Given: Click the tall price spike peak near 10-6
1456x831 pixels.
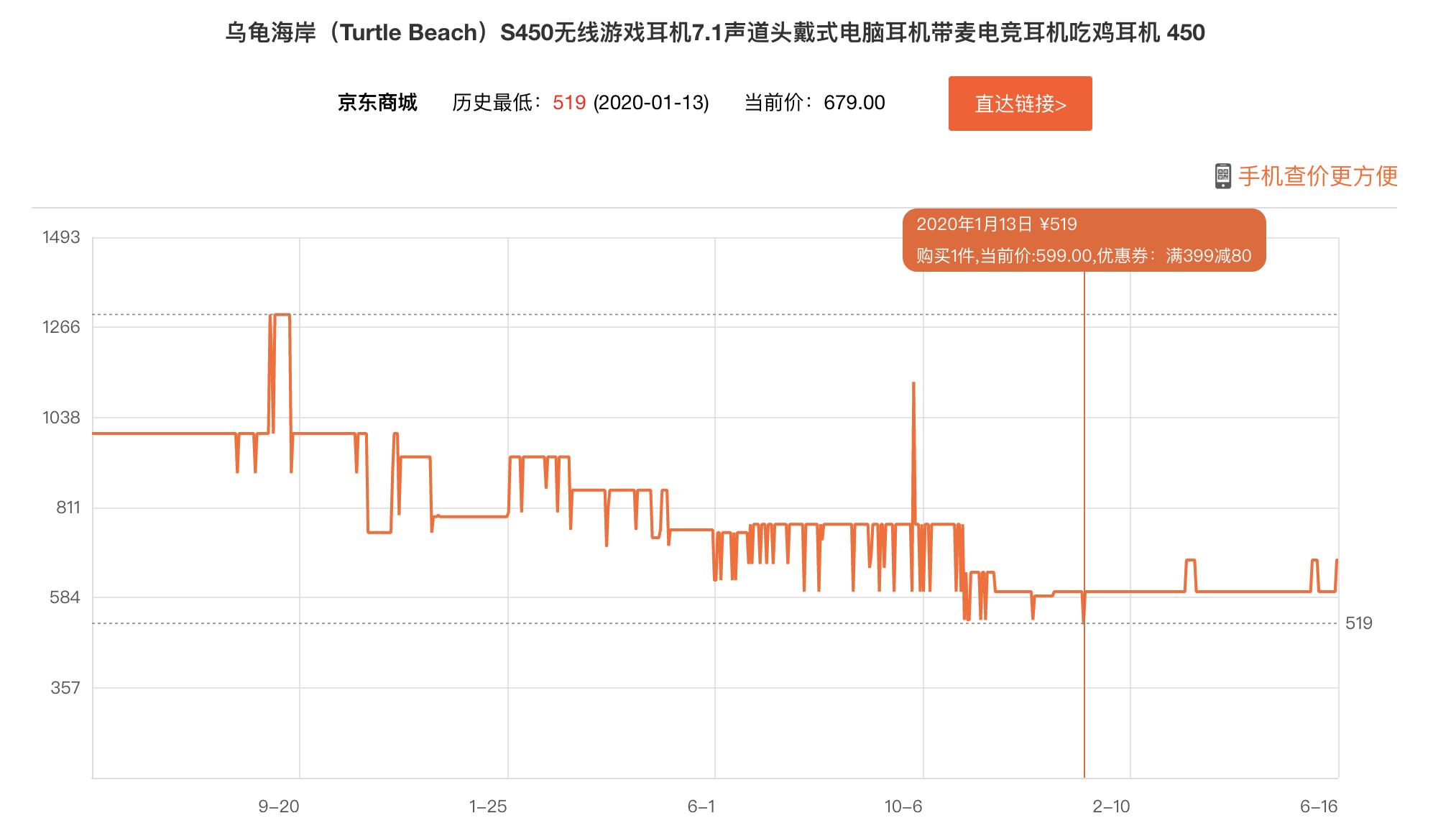Looking at the screenshot, I should point(913,385).
